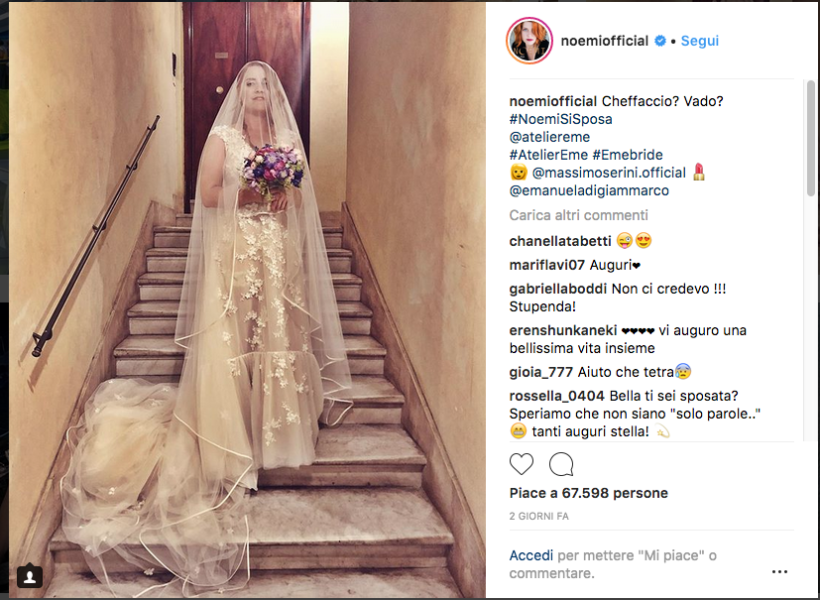
Task: Open the #NoemiSiSposa hashtag
Action: [561, 119]
